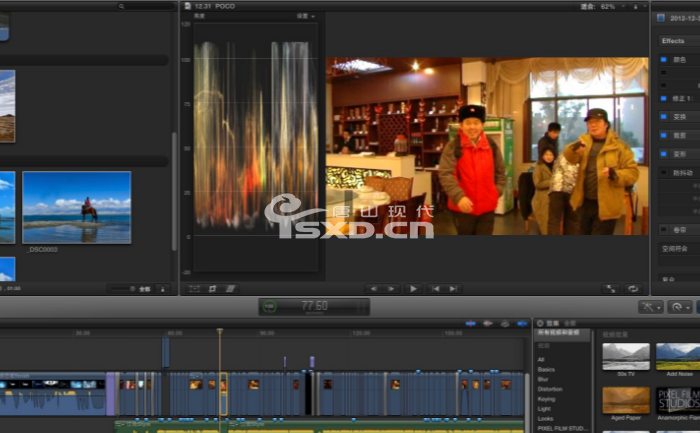Open the viewer zoom 62% dropdown
The image size is (700, 433).
pos(610,6)
